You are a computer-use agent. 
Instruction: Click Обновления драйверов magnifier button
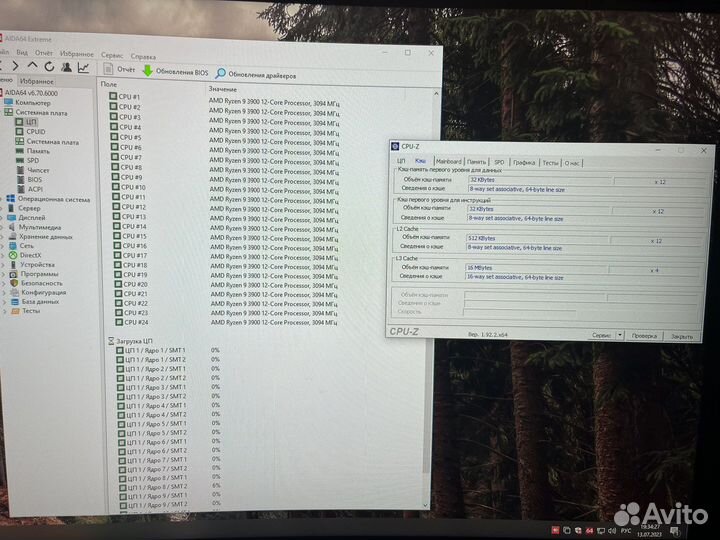tap(256, 74)
